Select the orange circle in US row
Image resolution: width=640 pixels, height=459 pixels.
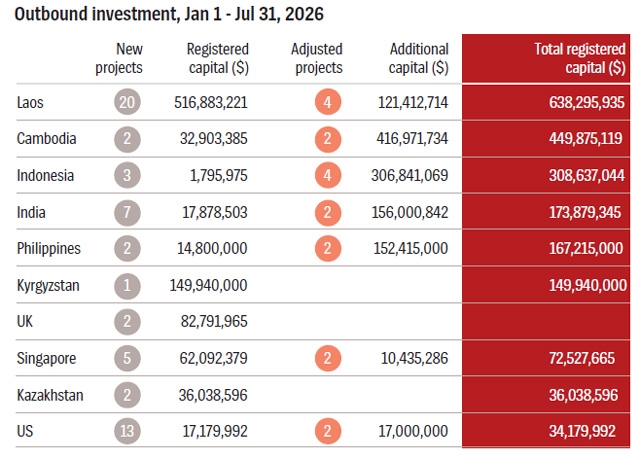[328, 431]
